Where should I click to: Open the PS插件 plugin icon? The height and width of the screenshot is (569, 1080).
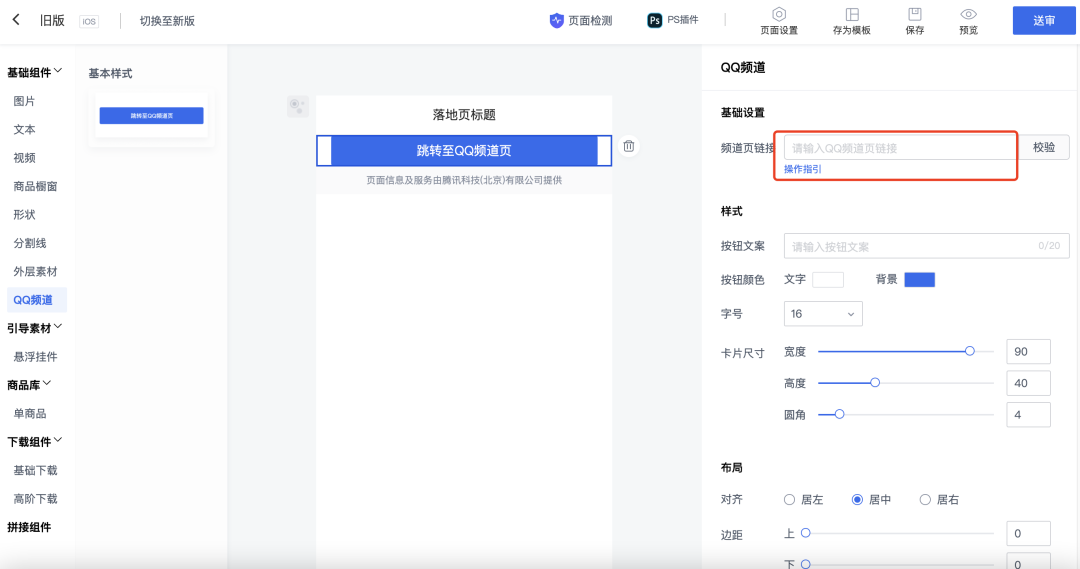(655, 20)
